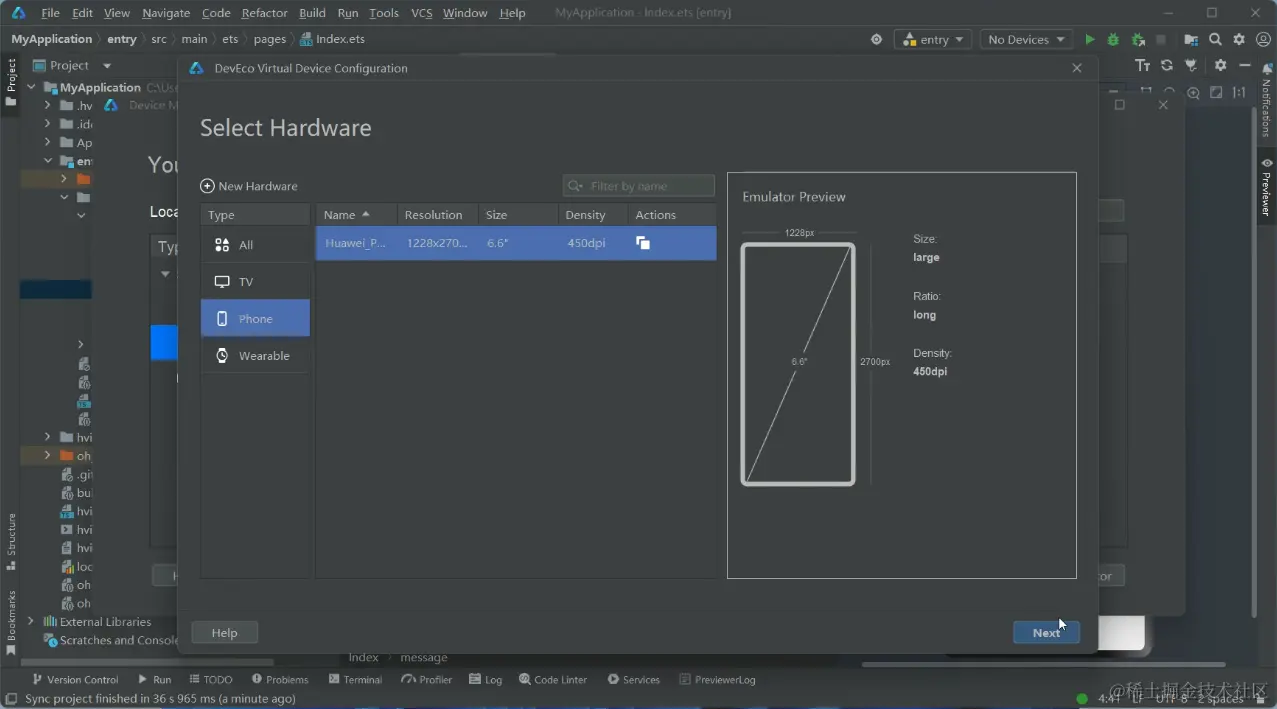Select the All hardware type
The width and height of the screenshot is (1277, 709).
point(255,245)
